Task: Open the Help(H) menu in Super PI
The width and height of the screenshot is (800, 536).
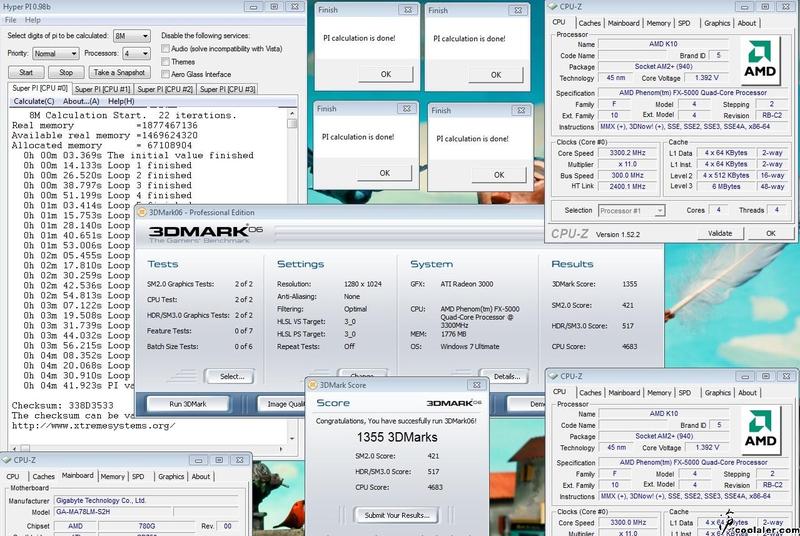Action: pyautogui.click(x=121, y=101)
